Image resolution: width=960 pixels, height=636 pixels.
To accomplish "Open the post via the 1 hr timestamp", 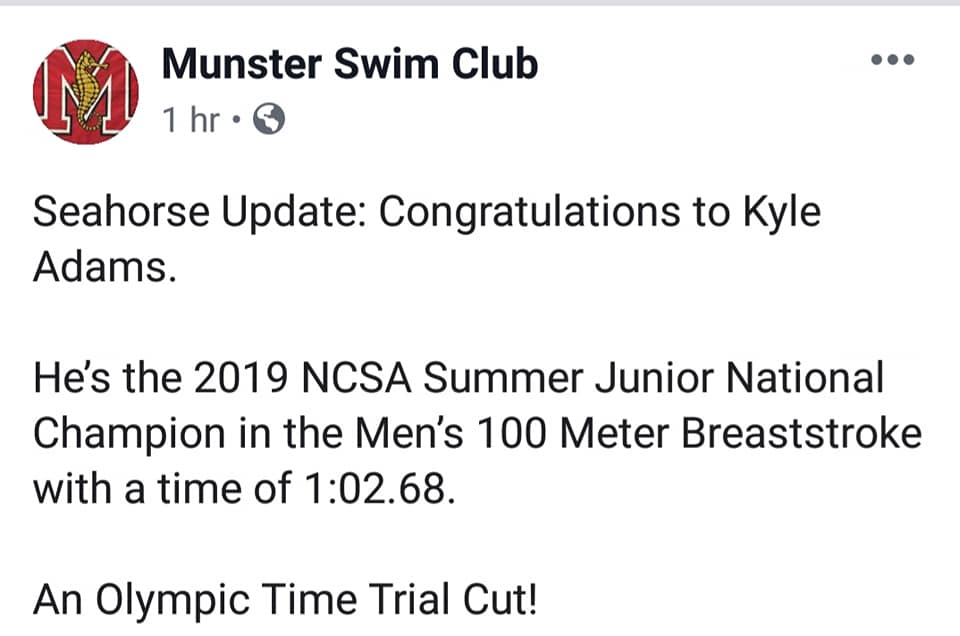I will (190, 119).
